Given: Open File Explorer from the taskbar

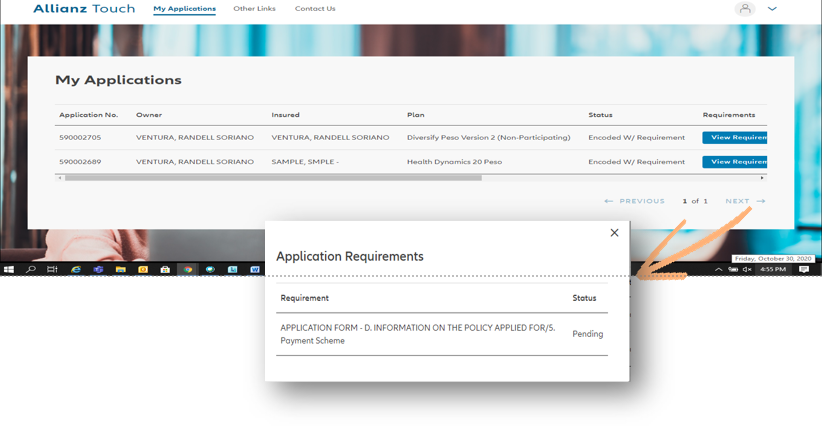Looking at the screenshot, I should [120, 269].
